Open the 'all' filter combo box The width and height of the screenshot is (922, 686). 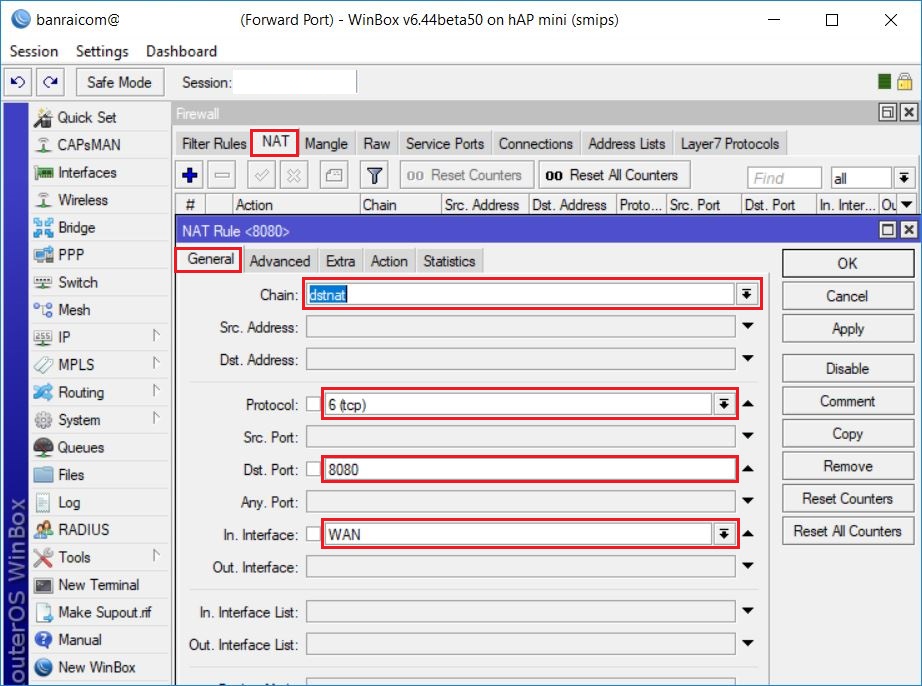902,176
